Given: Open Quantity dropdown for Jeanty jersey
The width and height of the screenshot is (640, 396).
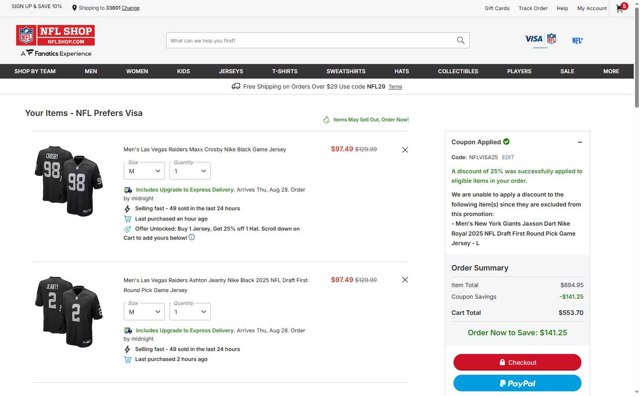Looking at the screenshot, I should point(190,311).
